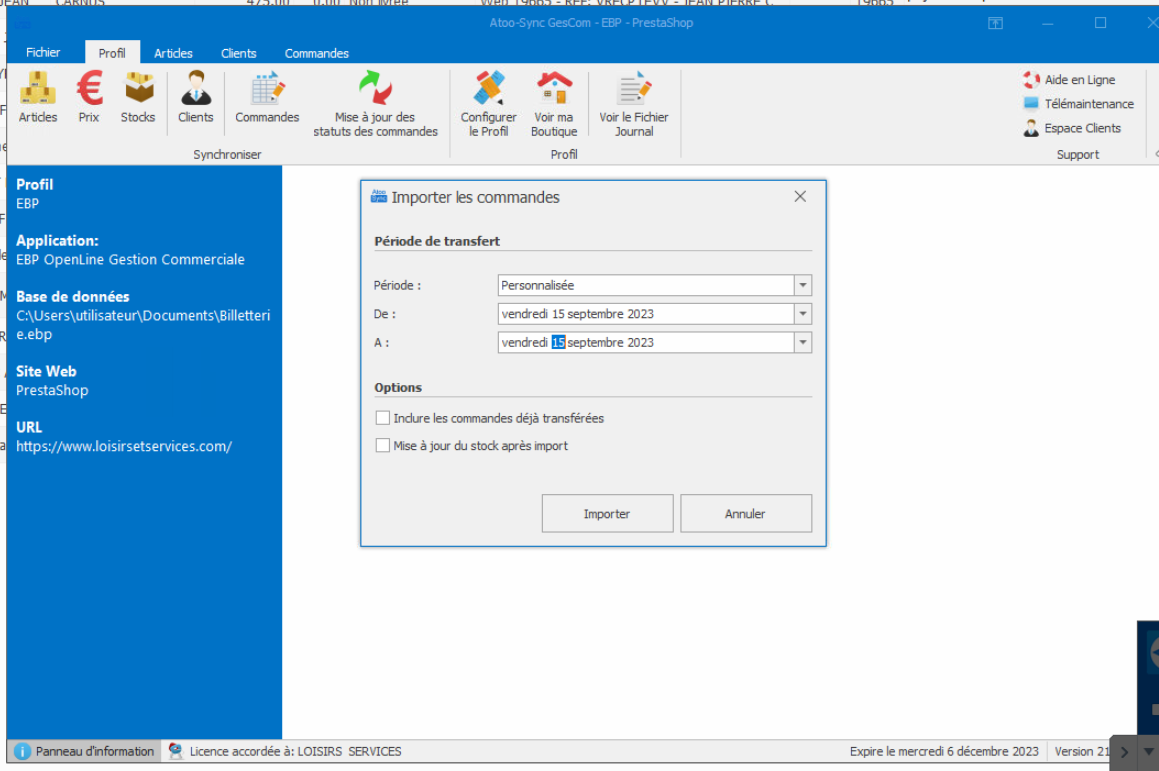Click the database path text Billetterie.ebp
This screenshot has height=771, width=1159.
point(143,325)
